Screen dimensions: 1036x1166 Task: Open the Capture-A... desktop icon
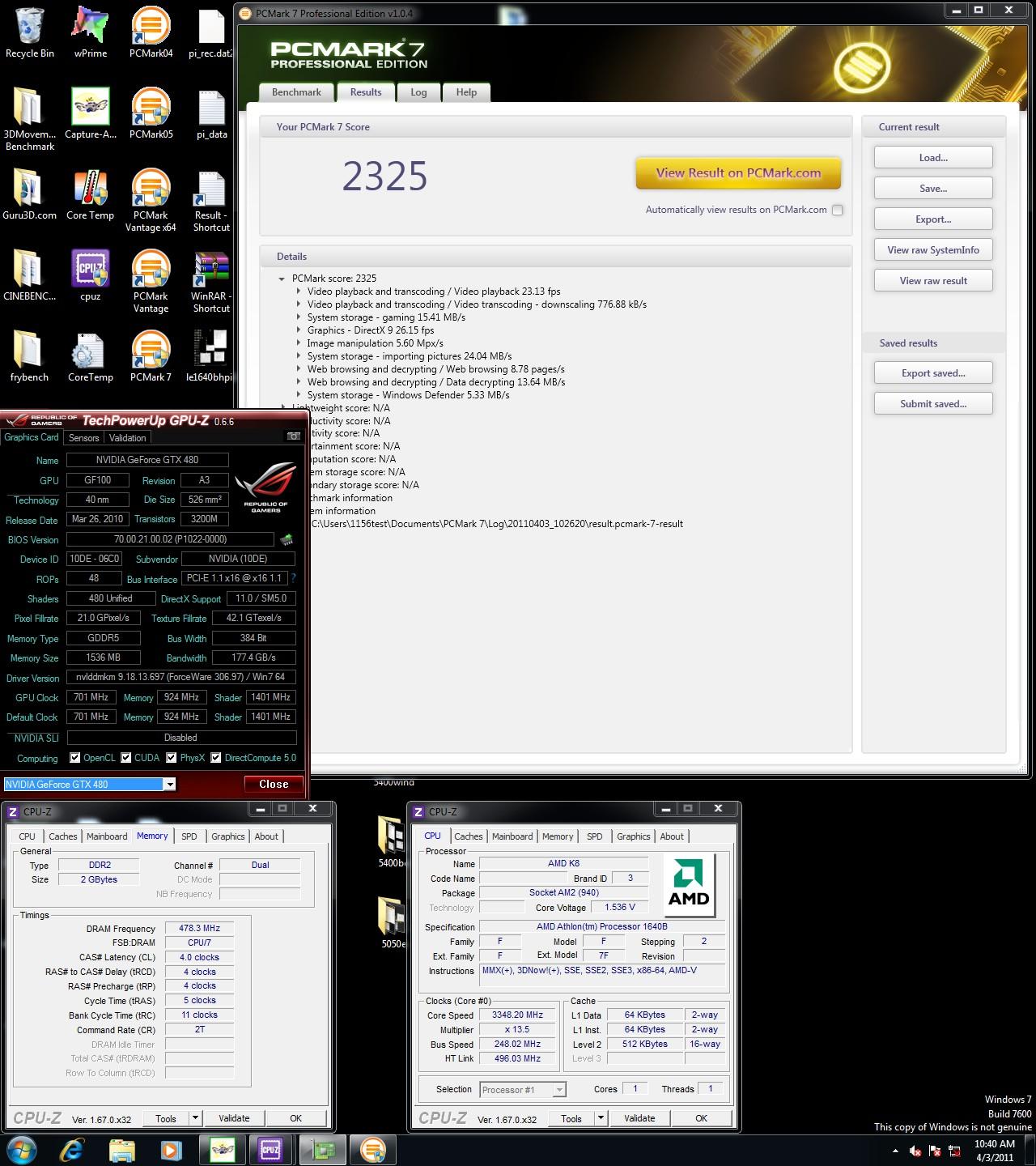90,113
